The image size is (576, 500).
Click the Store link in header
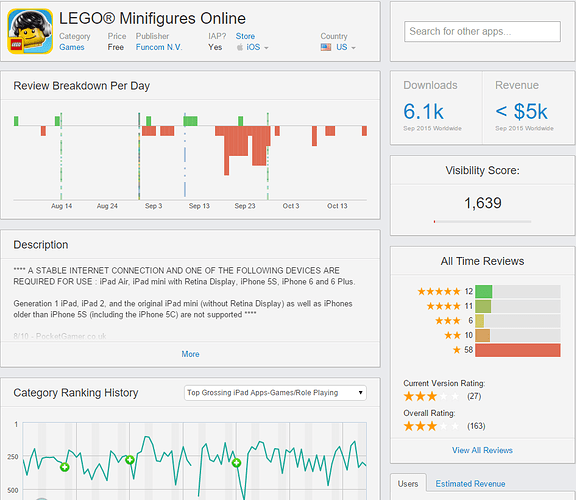pyautogui.click(x=245, y=36)
